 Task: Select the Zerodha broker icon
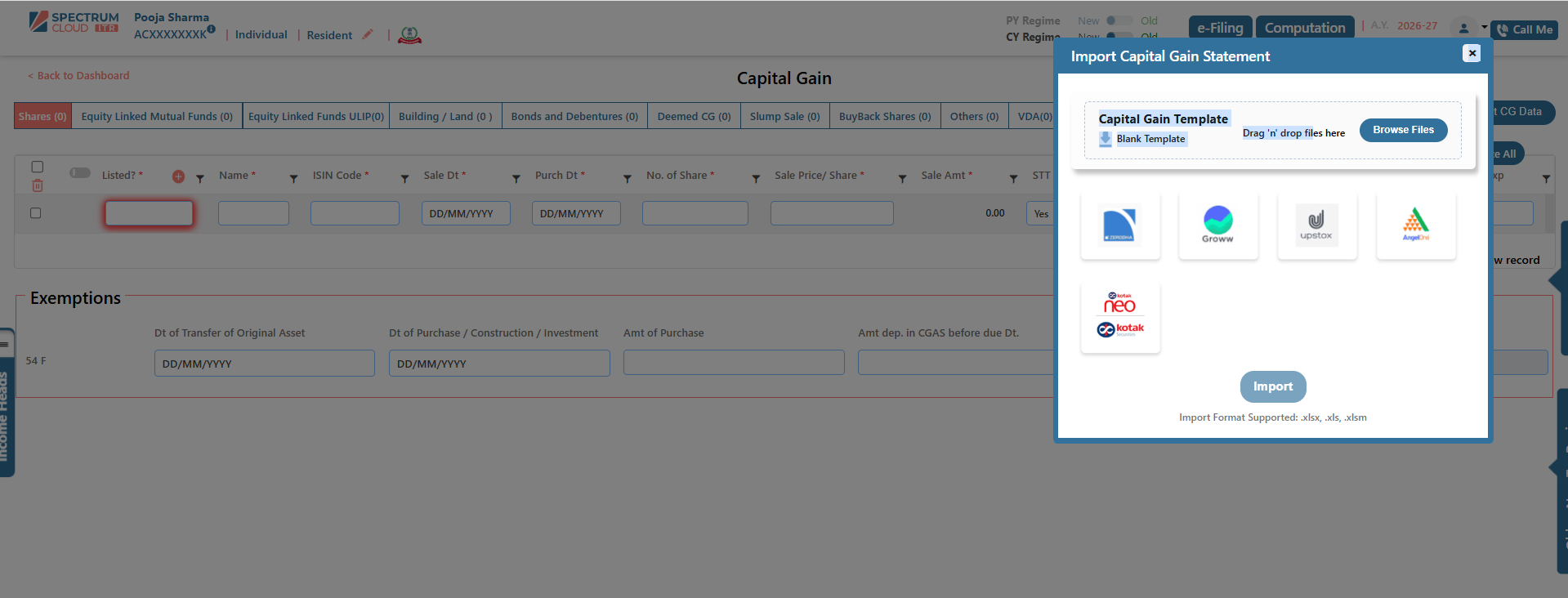pos(1119,226)
